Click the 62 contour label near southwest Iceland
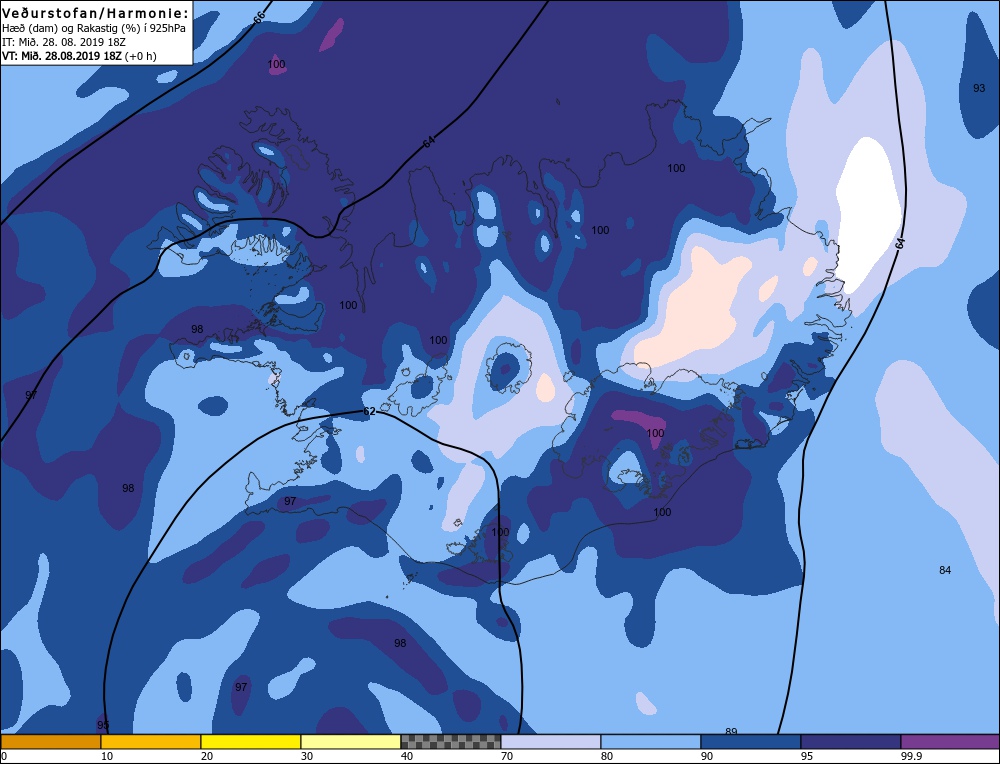1000x764 pixels. point(369,412)
